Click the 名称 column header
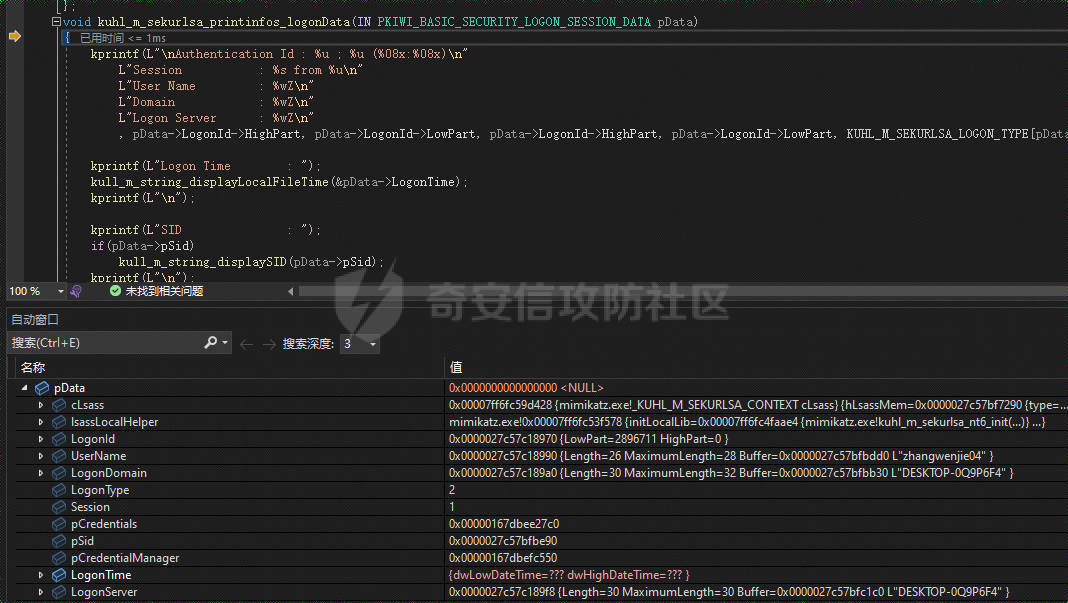The width and height of the screenshot is (1068, 603). [33, 368]
